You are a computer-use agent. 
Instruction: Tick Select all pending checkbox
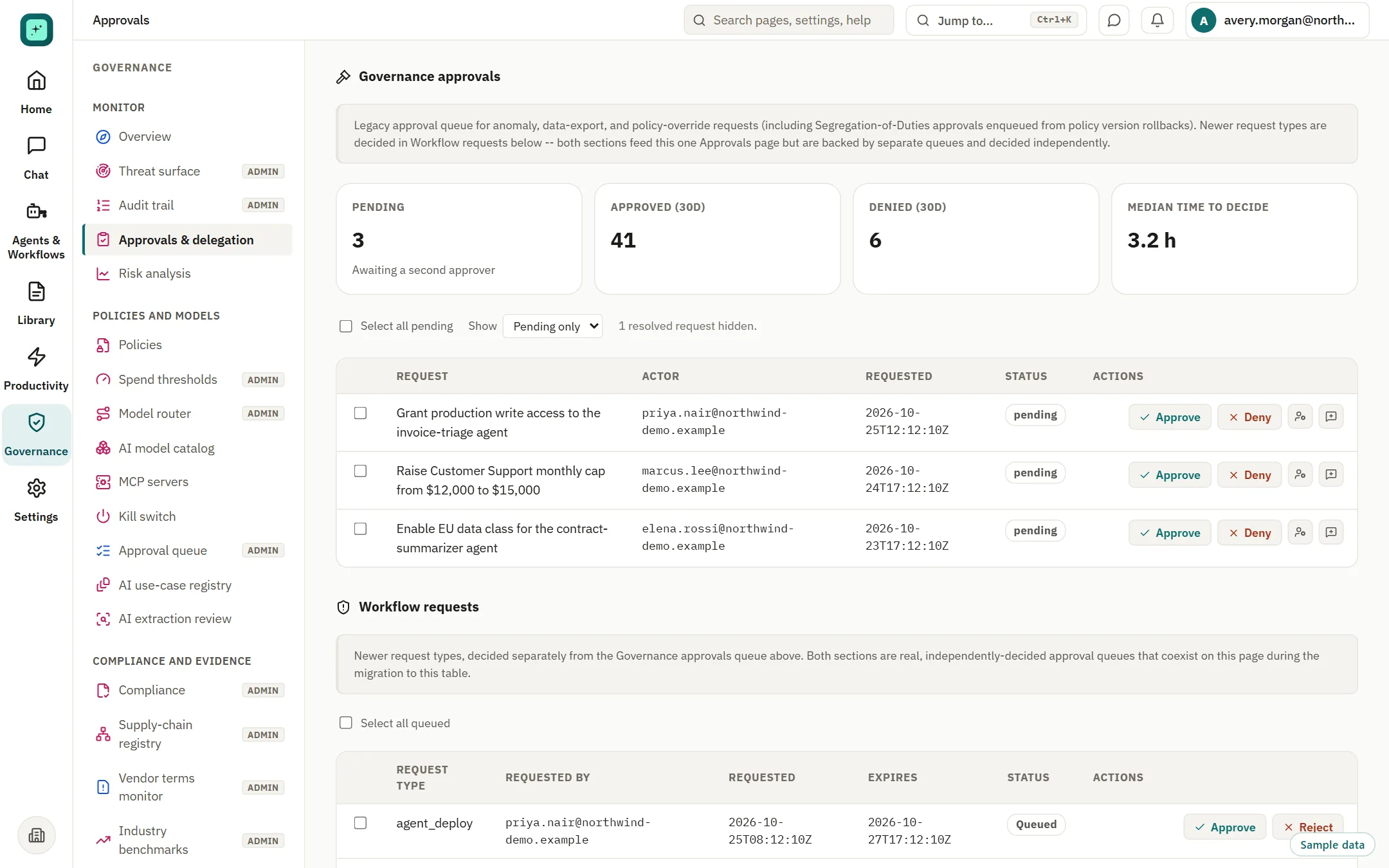click(x=346, y=326)
